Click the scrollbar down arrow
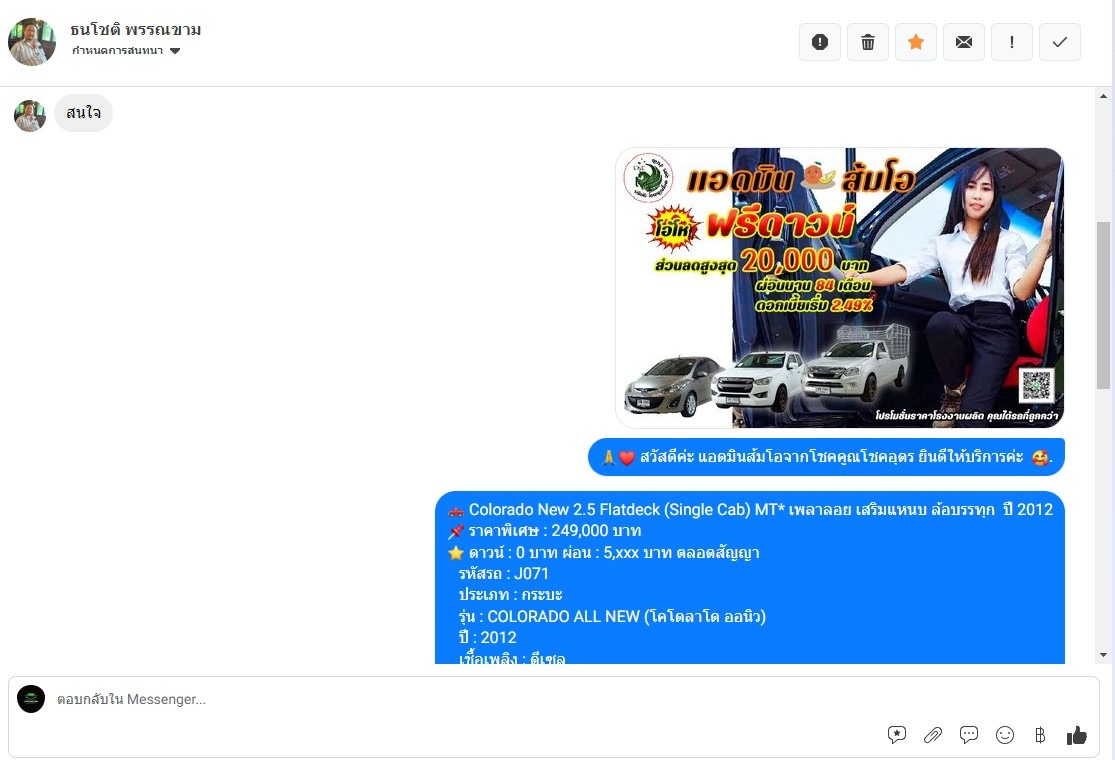The width and height of the screenshot is (1115, 760). (x=1103, y=655)
